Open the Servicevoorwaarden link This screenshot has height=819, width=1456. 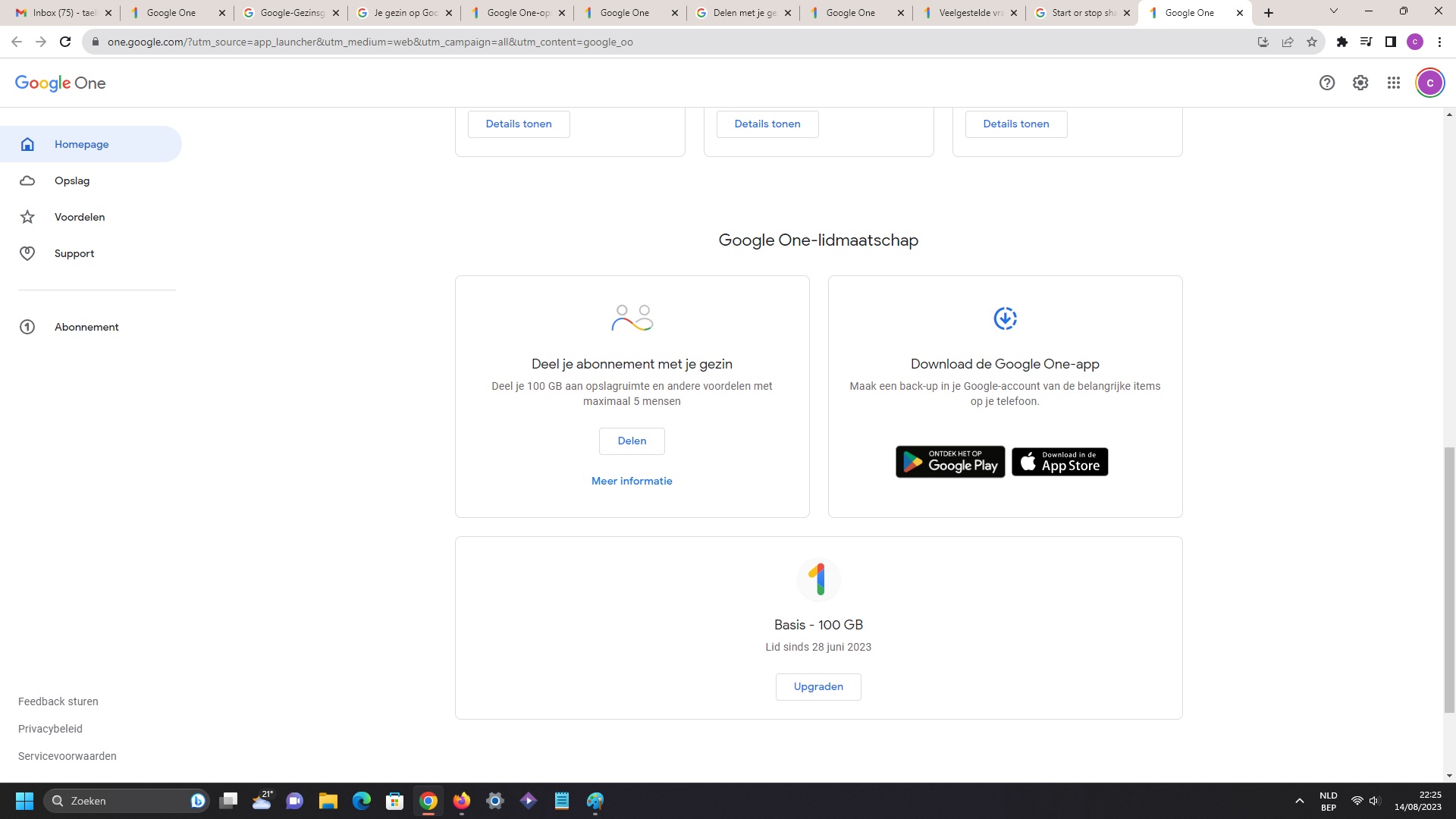tap(67, 756)
